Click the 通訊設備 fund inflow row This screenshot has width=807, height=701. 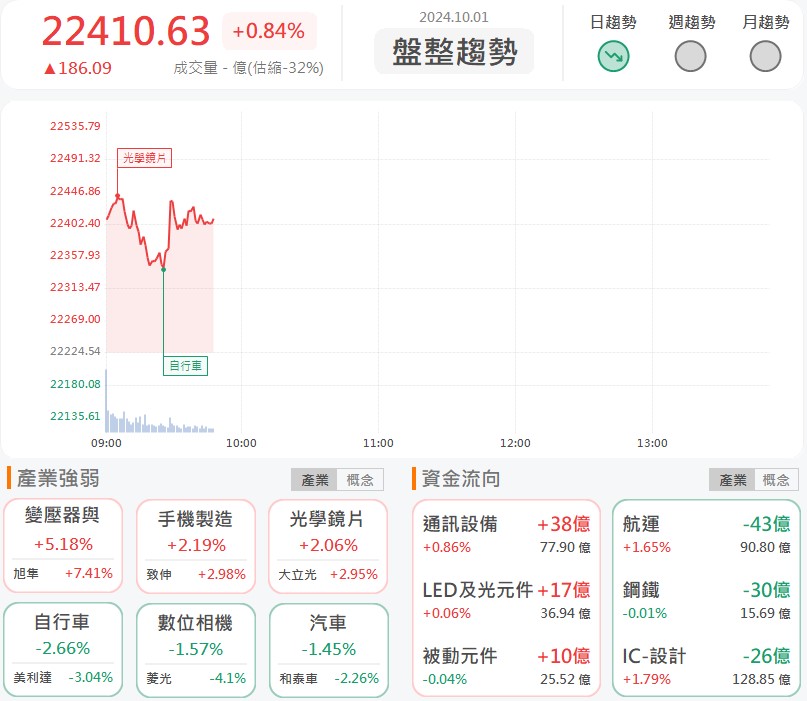[x=506, y=535]
